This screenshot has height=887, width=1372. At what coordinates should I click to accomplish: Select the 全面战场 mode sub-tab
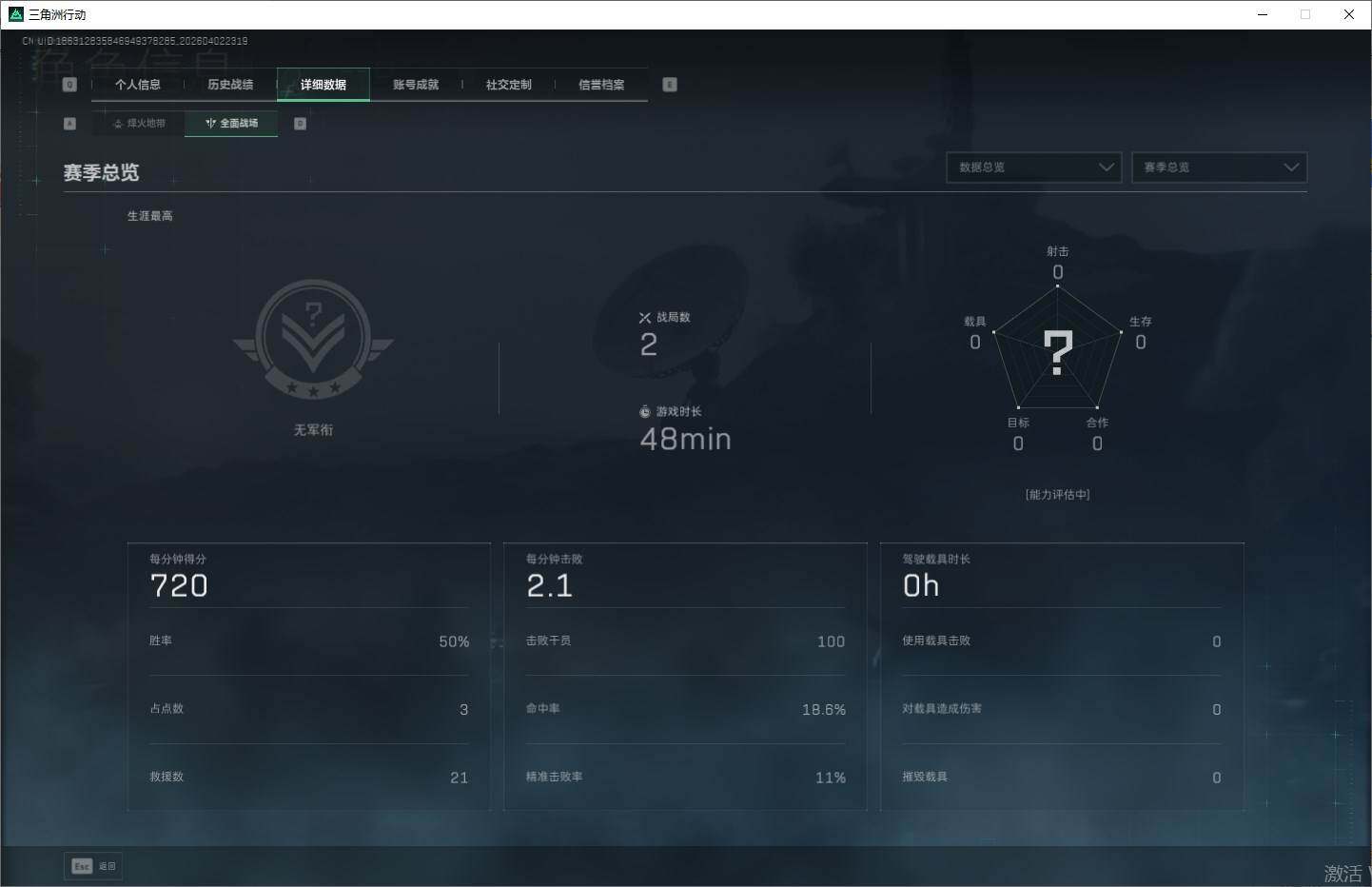coord(231,124)
